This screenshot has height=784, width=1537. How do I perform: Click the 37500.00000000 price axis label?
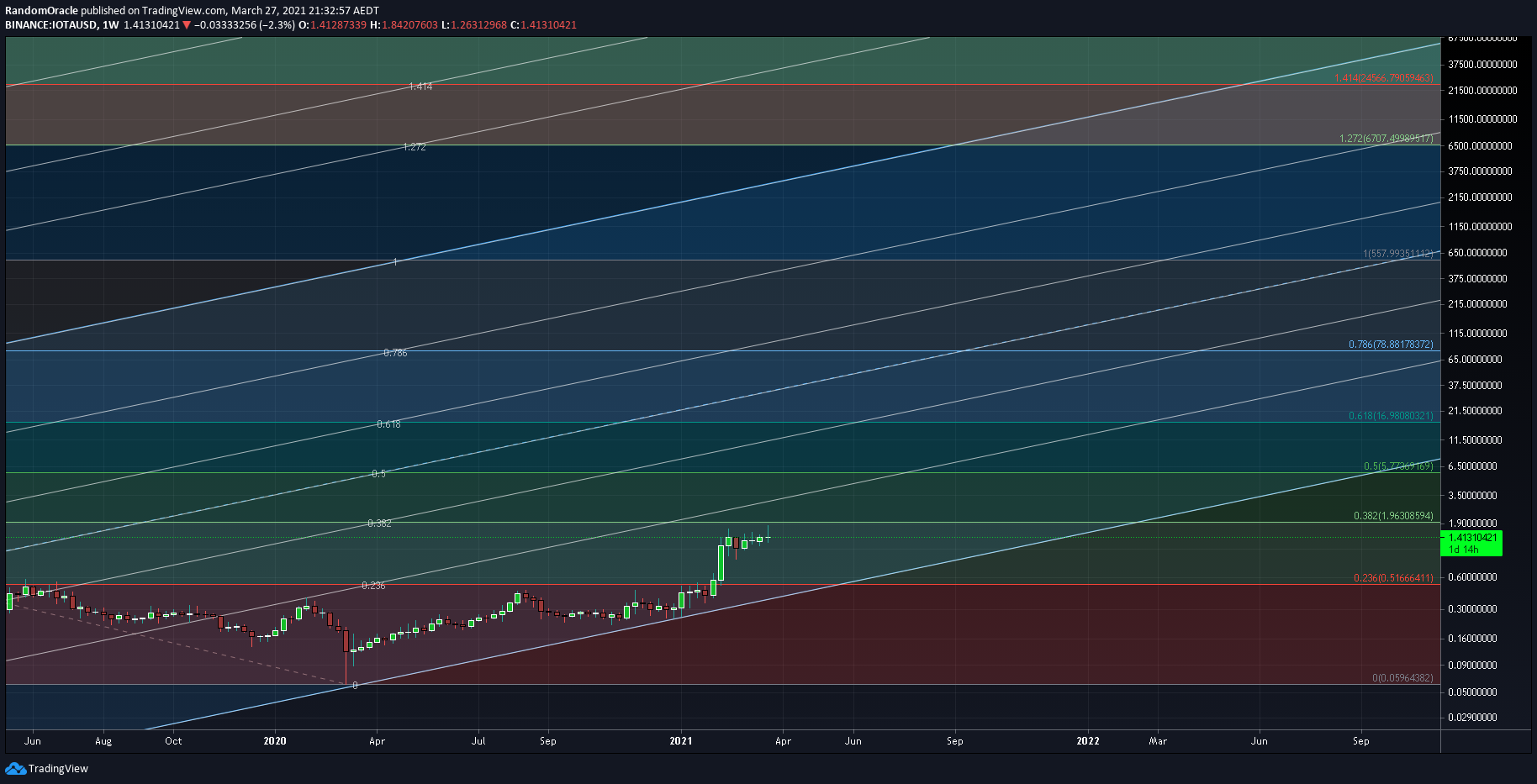1482,65
